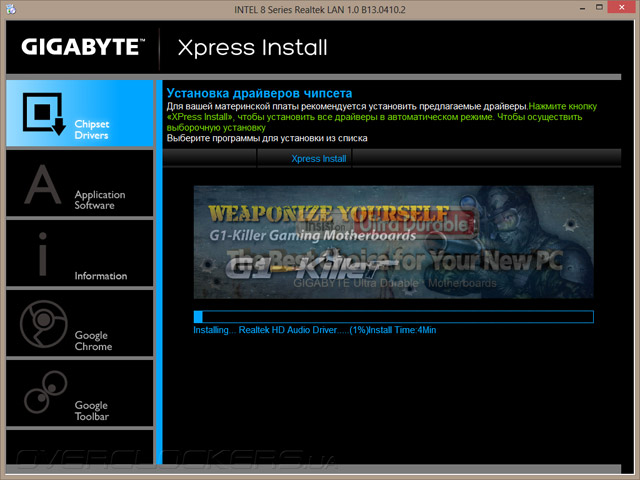Click the installer icon in title bar
The image size is (640, 480).
click(x=11, y=9)
